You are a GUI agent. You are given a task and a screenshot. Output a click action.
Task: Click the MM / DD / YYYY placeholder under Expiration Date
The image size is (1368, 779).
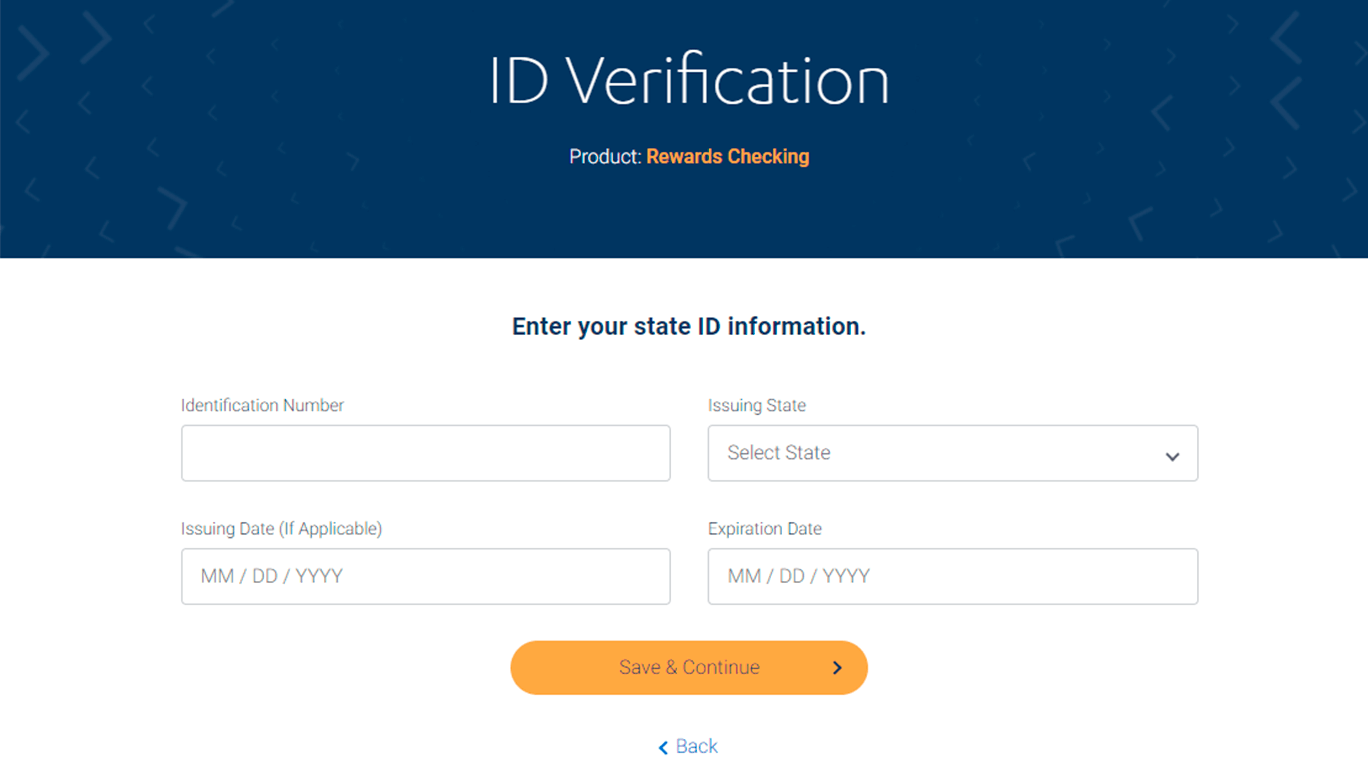click(798, 576)
